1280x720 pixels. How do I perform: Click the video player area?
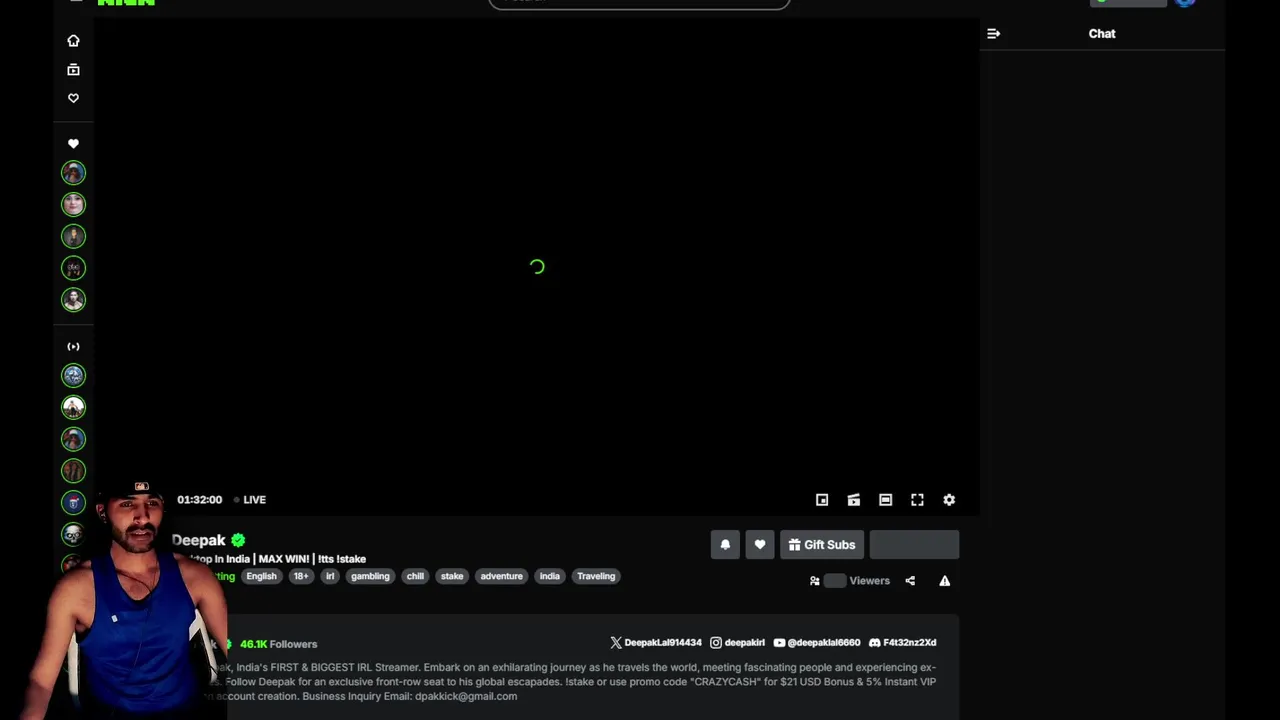tap(537, 266)
